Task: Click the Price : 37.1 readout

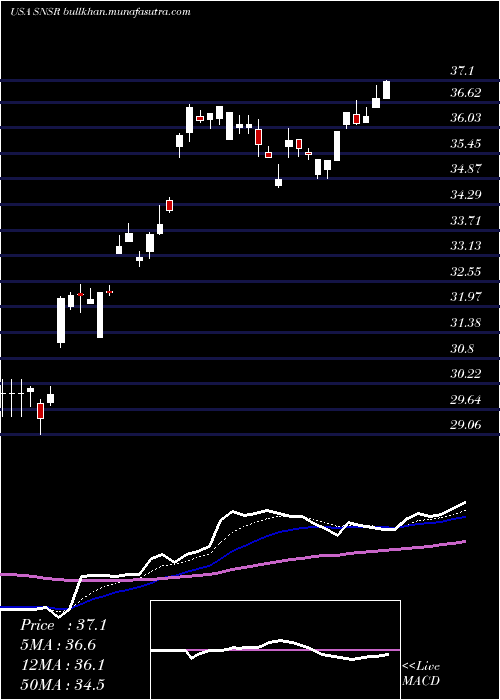Action: click(x=63, y=625)
